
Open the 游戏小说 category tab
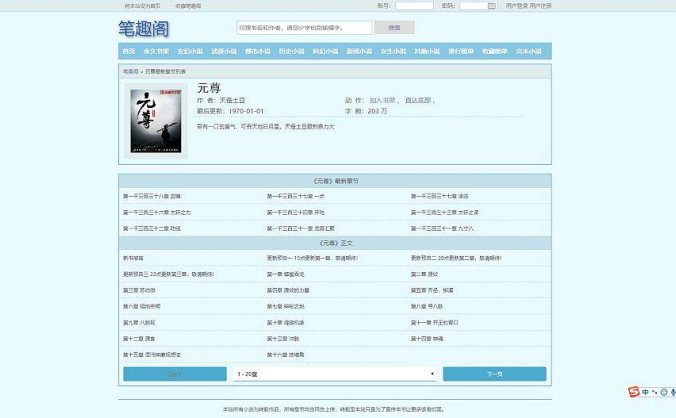(359, 51)
